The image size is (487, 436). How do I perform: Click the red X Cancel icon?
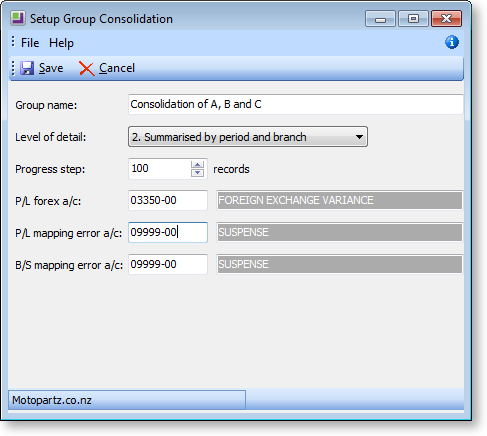[87, 69]
